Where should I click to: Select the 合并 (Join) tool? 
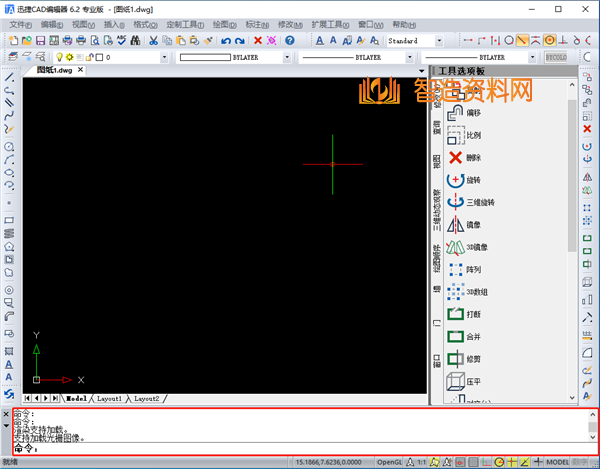(473, 337)
